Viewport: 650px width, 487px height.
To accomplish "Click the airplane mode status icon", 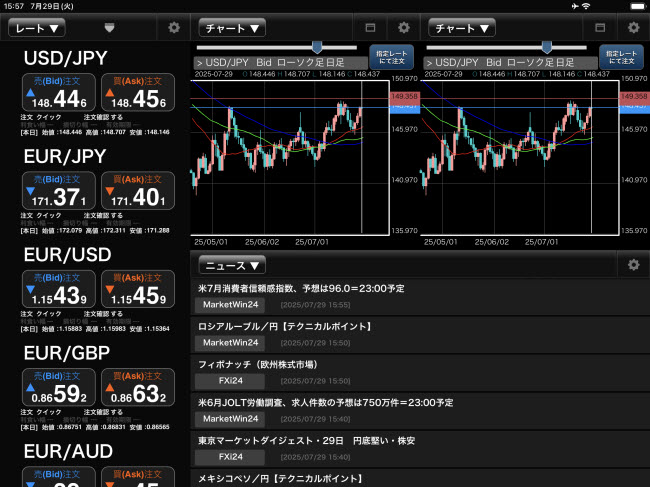I will click(x=575, y=6).
